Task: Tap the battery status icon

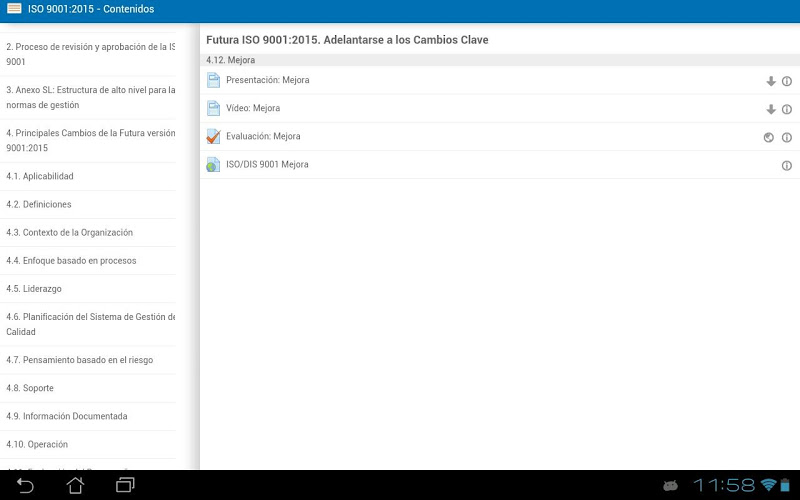Action: [785, 485]
